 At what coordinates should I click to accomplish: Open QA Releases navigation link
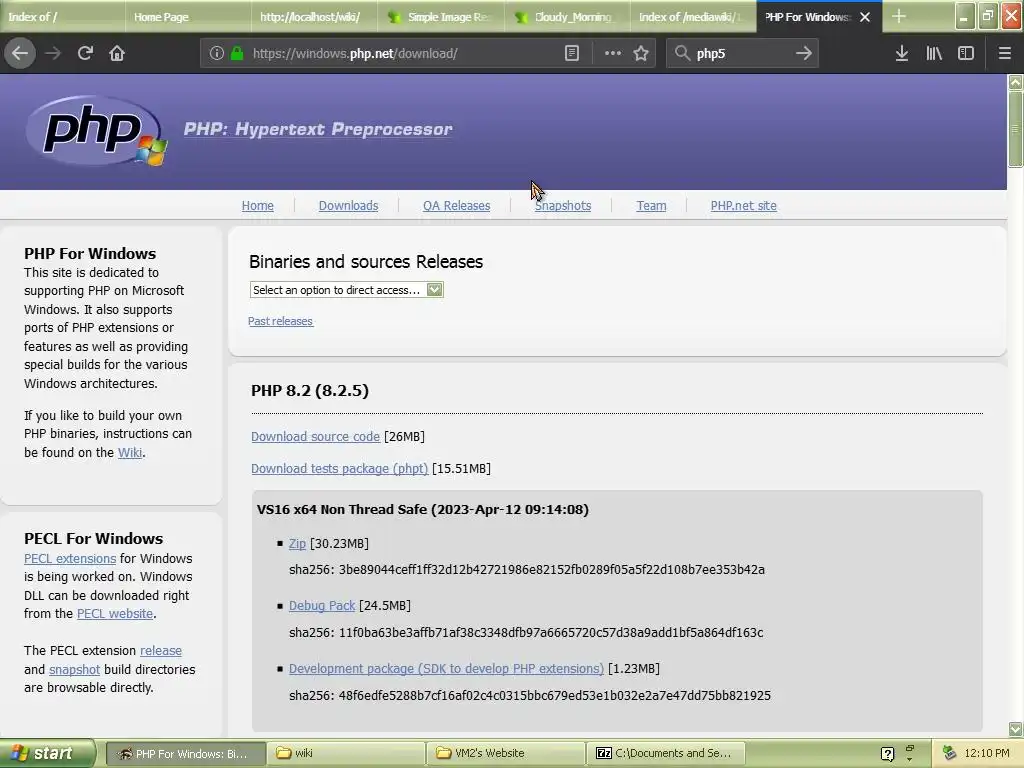coord(456,206)
